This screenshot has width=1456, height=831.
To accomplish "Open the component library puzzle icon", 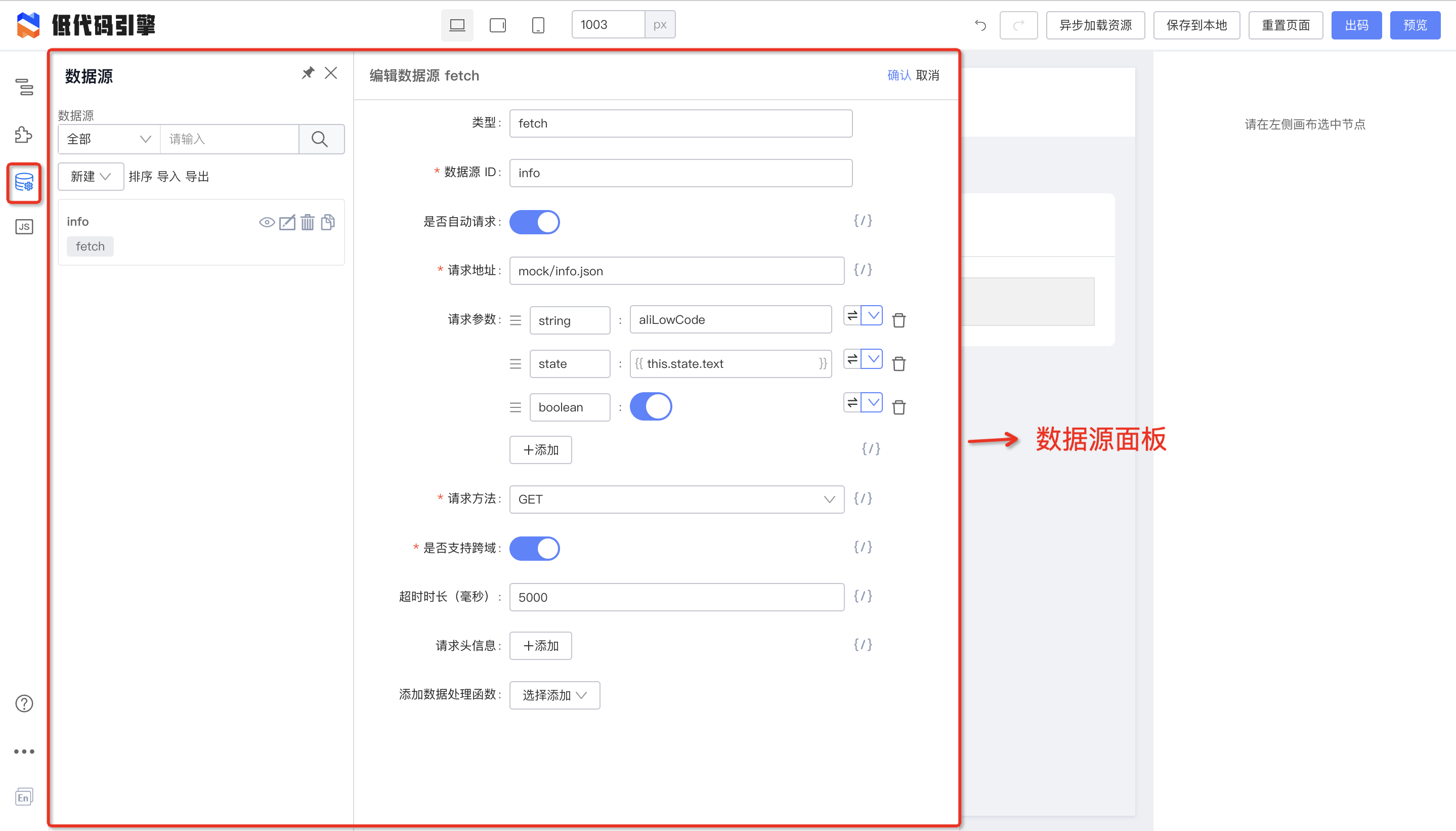I will [x=24, y=135].
